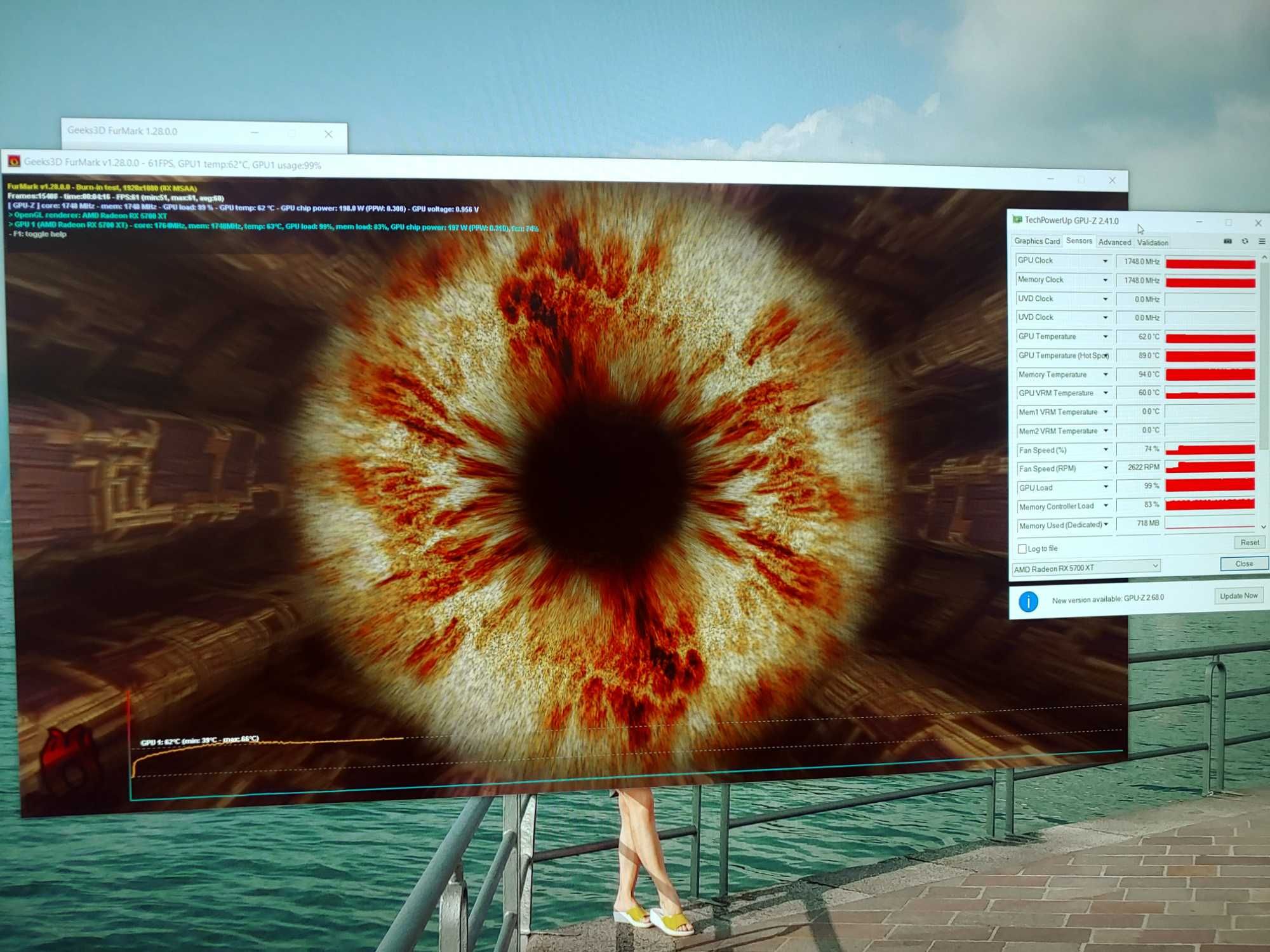
Task: Open the Memory Used (Dedicated) dropdown
Action: coord(1106,524)
